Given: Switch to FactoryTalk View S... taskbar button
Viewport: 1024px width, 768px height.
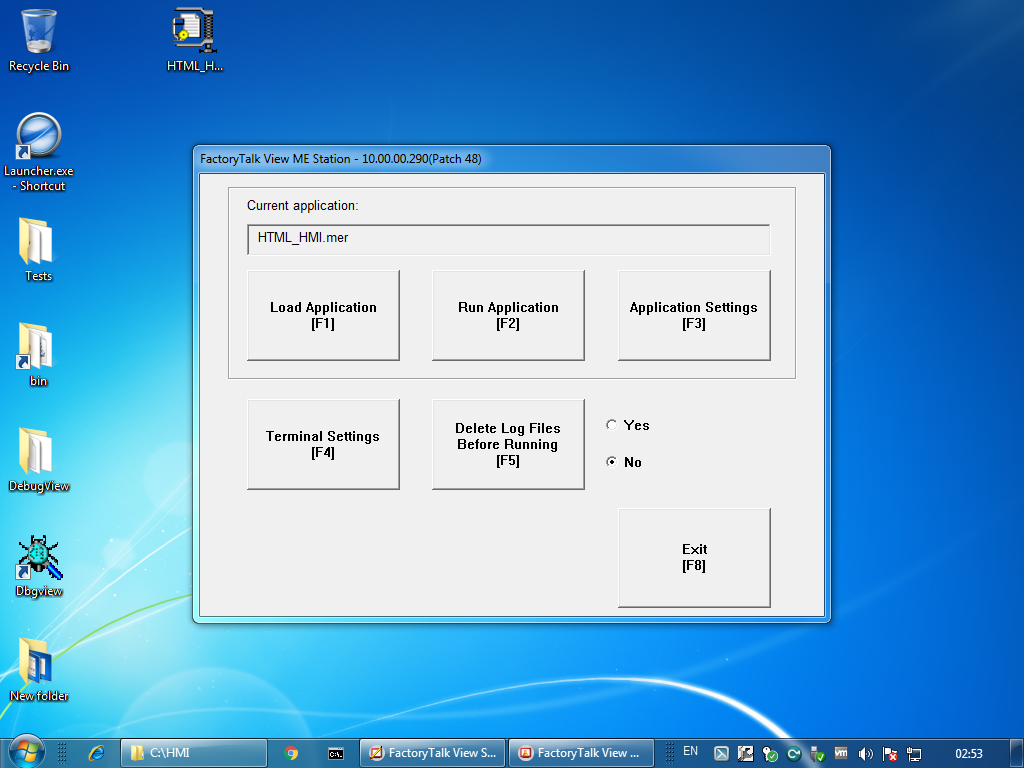Looking at the screenshot, I should [432, 753].
